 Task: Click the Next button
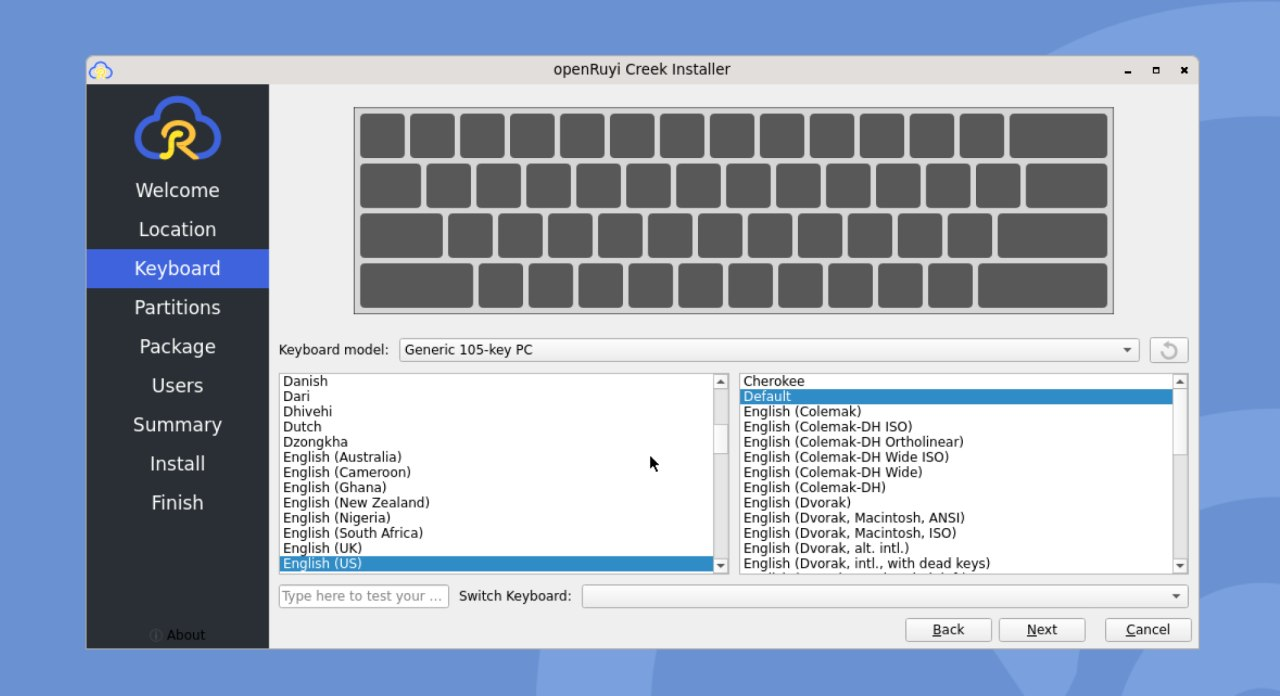(1041, 629)
